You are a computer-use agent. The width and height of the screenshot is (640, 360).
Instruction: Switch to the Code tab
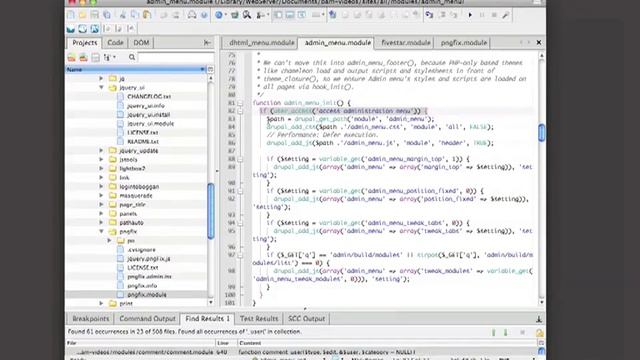coord(115,42)
